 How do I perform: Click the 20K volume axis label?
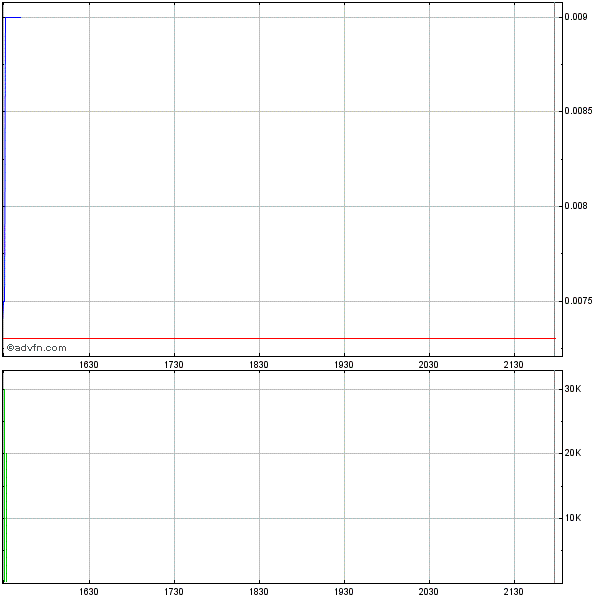point(572,453)
